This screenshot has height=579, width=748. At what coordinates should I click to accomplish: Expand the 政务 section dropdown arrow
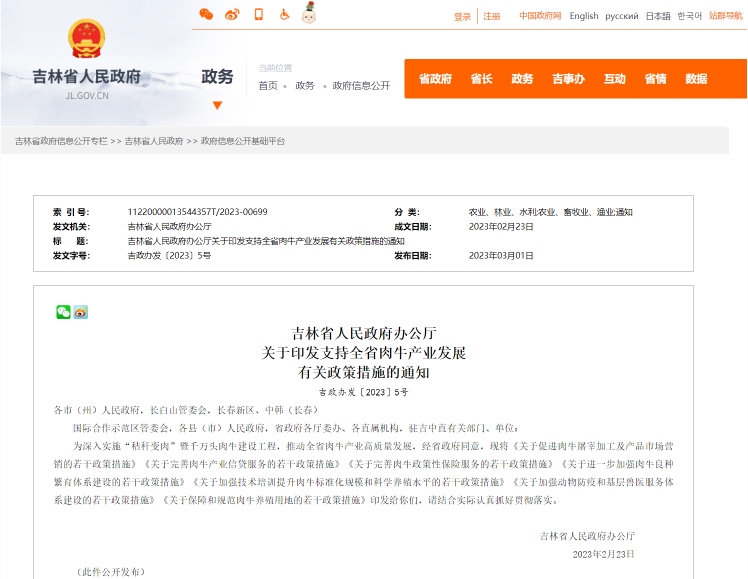tap(217, 105)
